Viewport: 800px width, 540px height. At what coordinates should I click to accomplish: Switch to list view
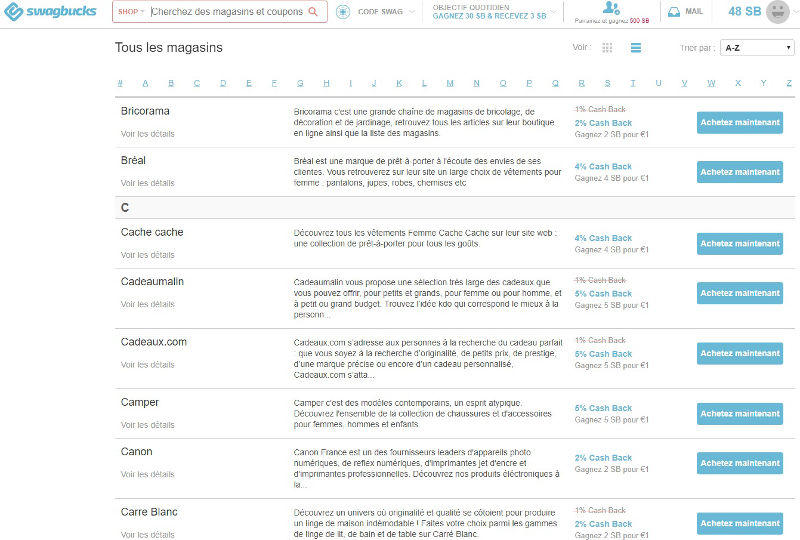tap(636, 47)
